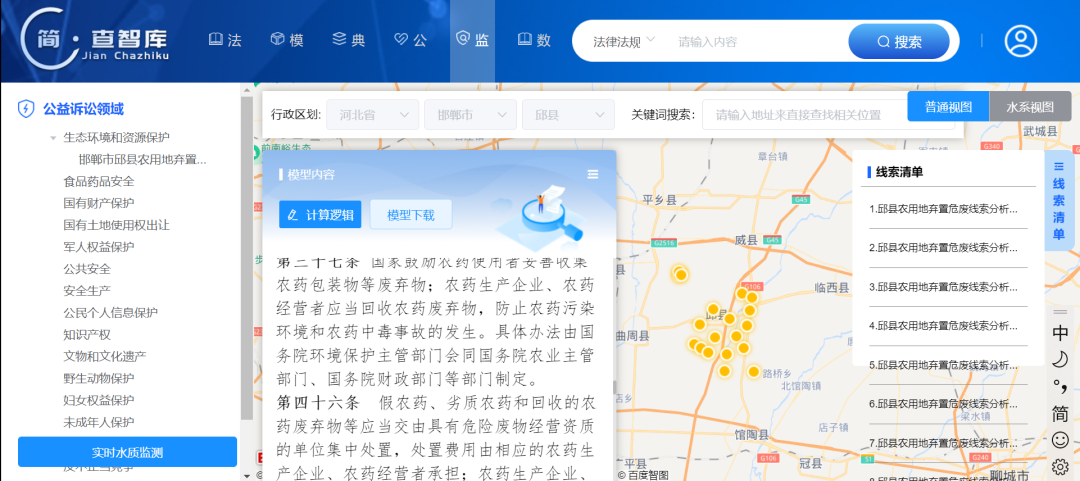Click the 计算逻辑 button
This screenshot has height=481, width=1080.
click(320, 214)
